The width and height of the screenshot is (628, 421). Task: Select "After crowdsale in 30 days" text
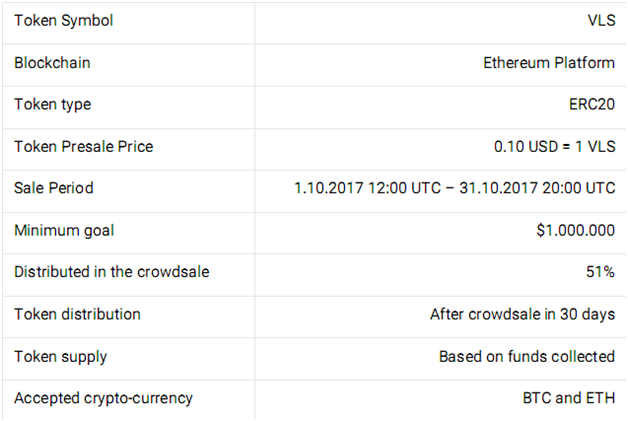point(522,314)
